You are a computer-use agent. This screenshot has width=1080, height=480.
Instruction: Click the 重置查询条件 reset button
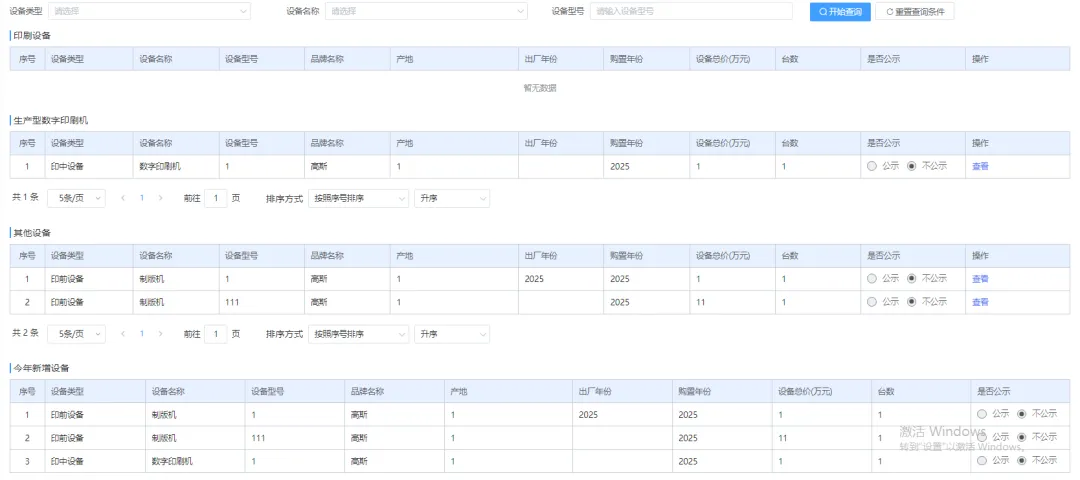click(915, 12)
